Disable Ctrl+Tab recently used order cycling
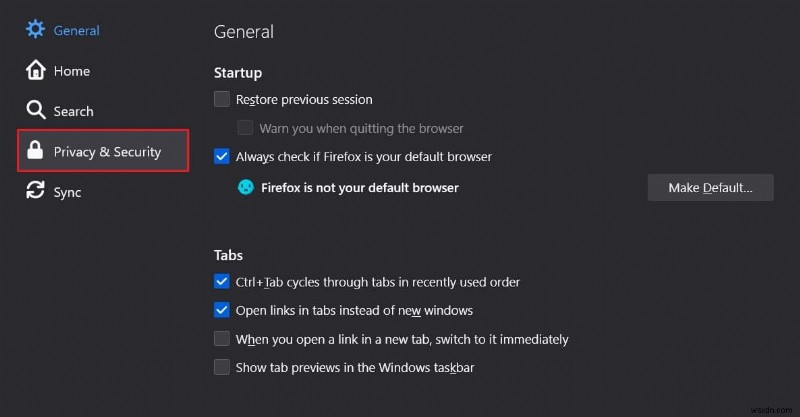The width and height of the screenshot is (800, 417). (x=222, y=282)
